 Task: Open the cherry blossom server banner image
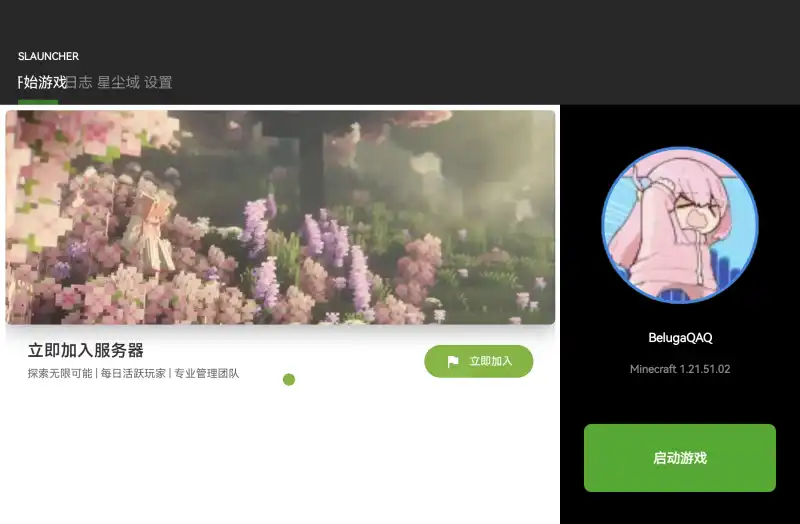pyautogui.click(x=280, y=217)
